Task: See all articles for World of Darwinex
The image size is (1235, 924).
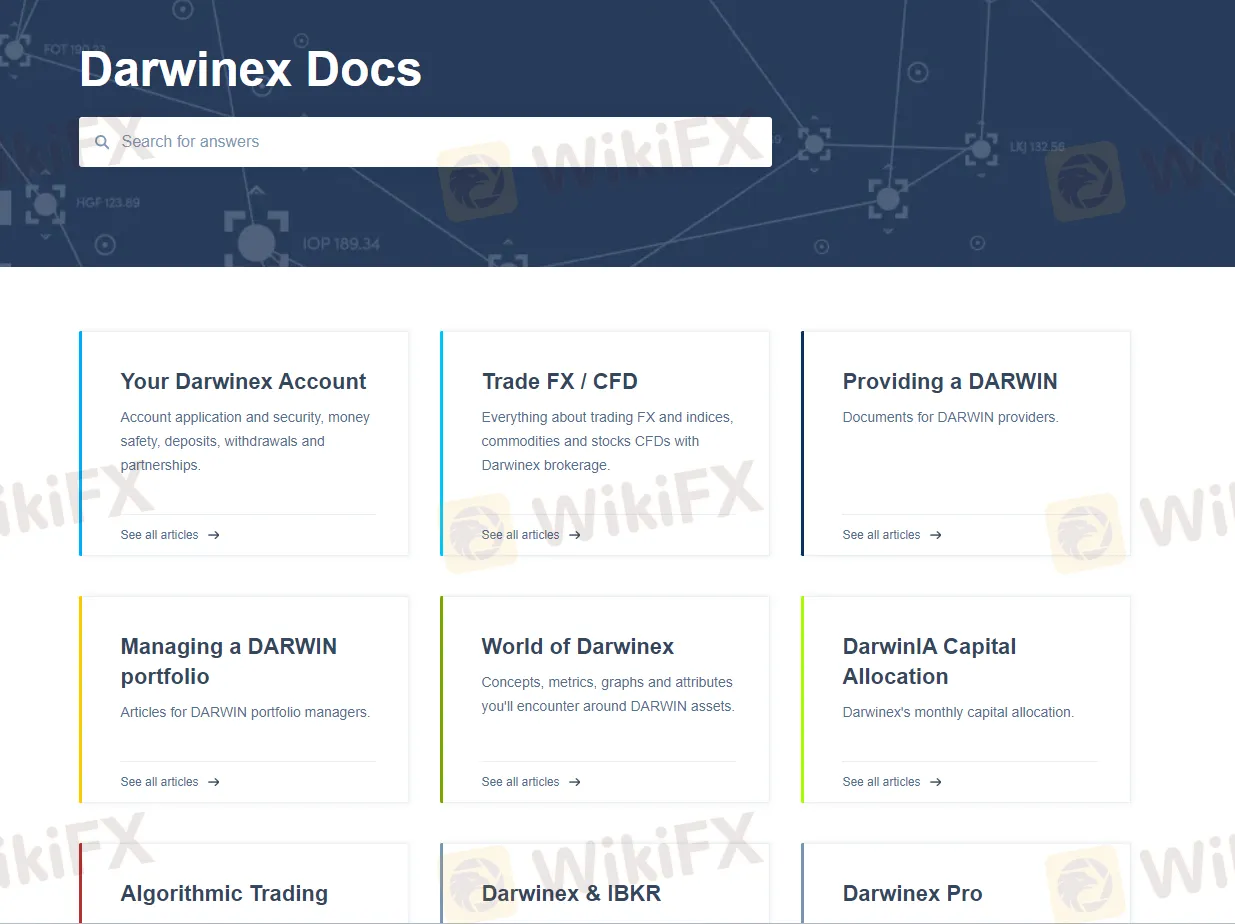Action: 520,782
